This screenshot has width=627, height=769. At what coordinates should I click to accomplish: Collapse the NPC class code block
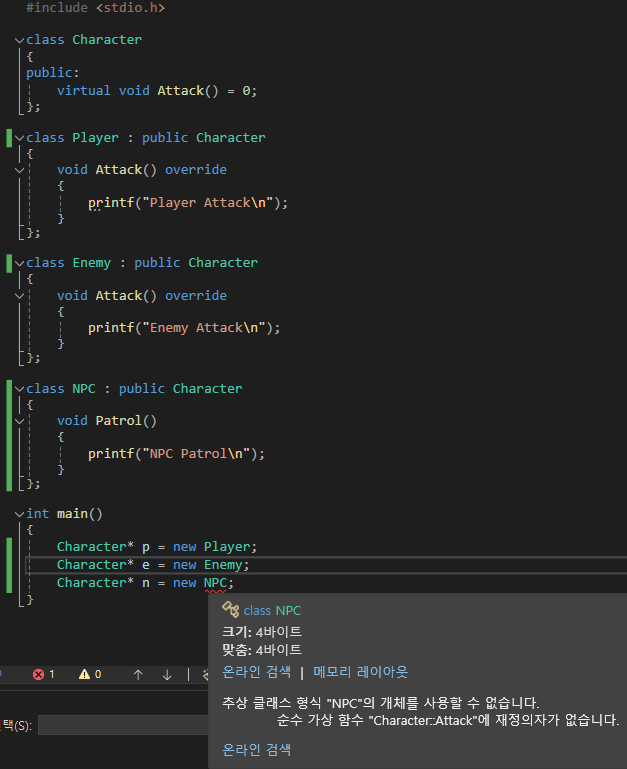pos(19,389)
